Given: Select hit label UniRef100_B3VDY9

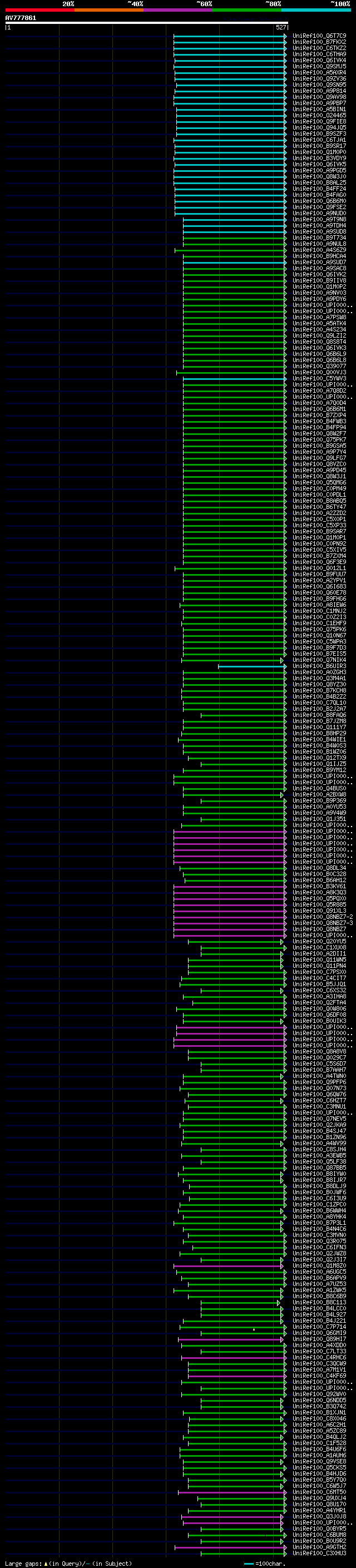Looking at the screenshot, I should [x=319, y=159].
